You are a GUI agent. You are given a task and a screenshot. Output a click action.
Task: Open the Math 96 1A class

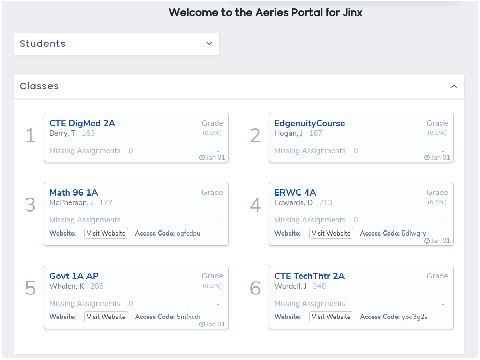[74, 193]
